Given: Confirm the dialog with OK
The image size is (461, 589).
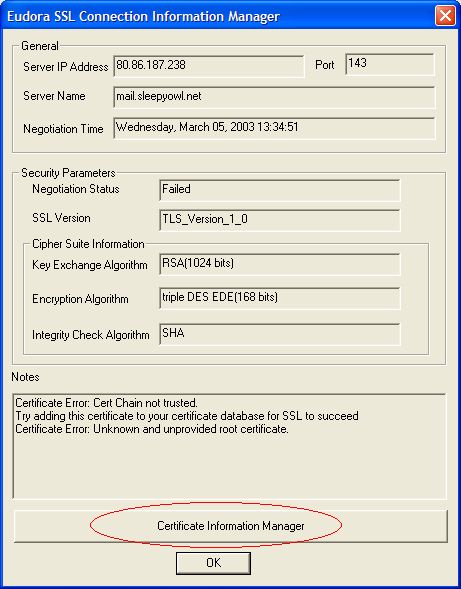Looking at the screenshot, I should [213, 563].
